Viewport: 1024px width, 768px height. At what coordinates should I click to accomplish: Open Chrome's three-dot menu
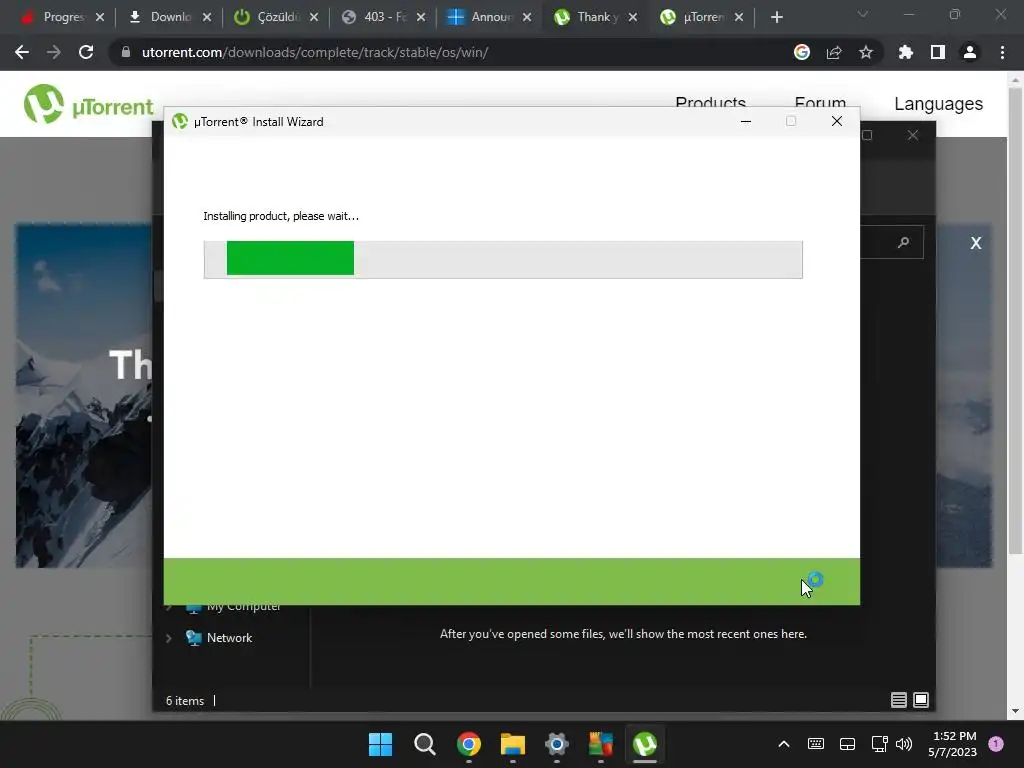pyautogui.click(x=1002, y=52)
